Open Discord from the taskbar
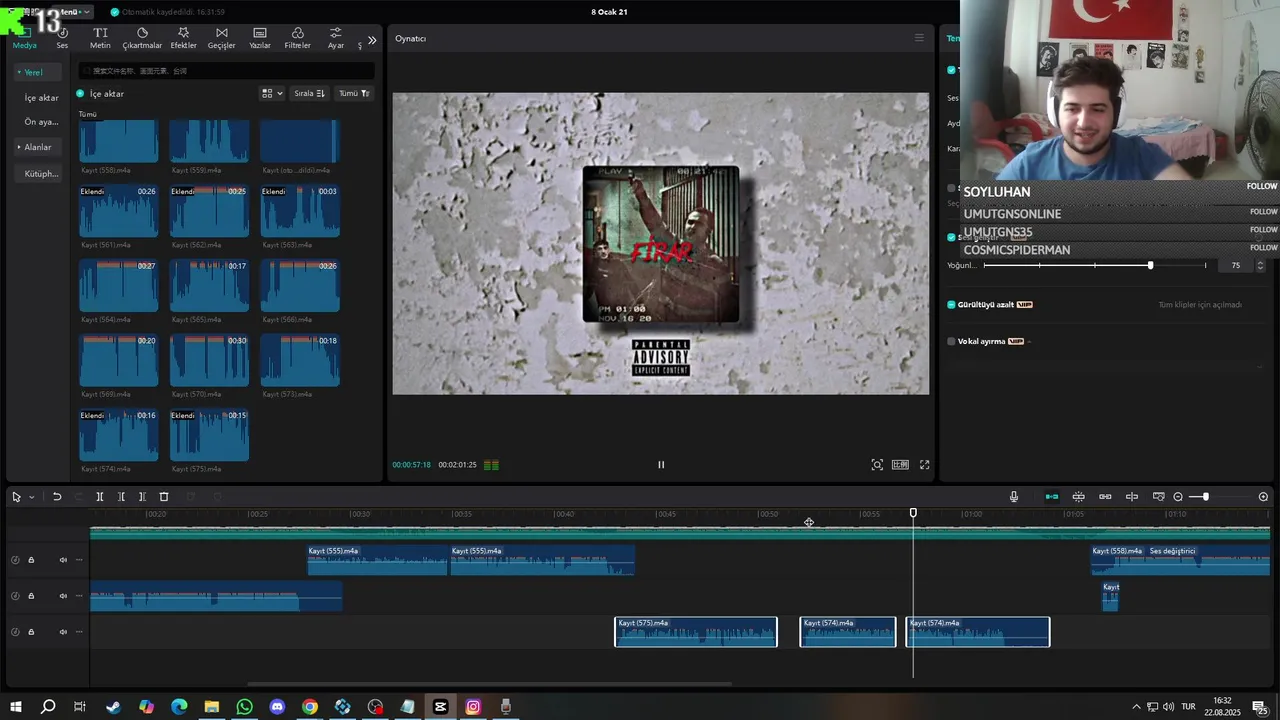The width and height of the screenshot is (1280, 720). [277, 707]
